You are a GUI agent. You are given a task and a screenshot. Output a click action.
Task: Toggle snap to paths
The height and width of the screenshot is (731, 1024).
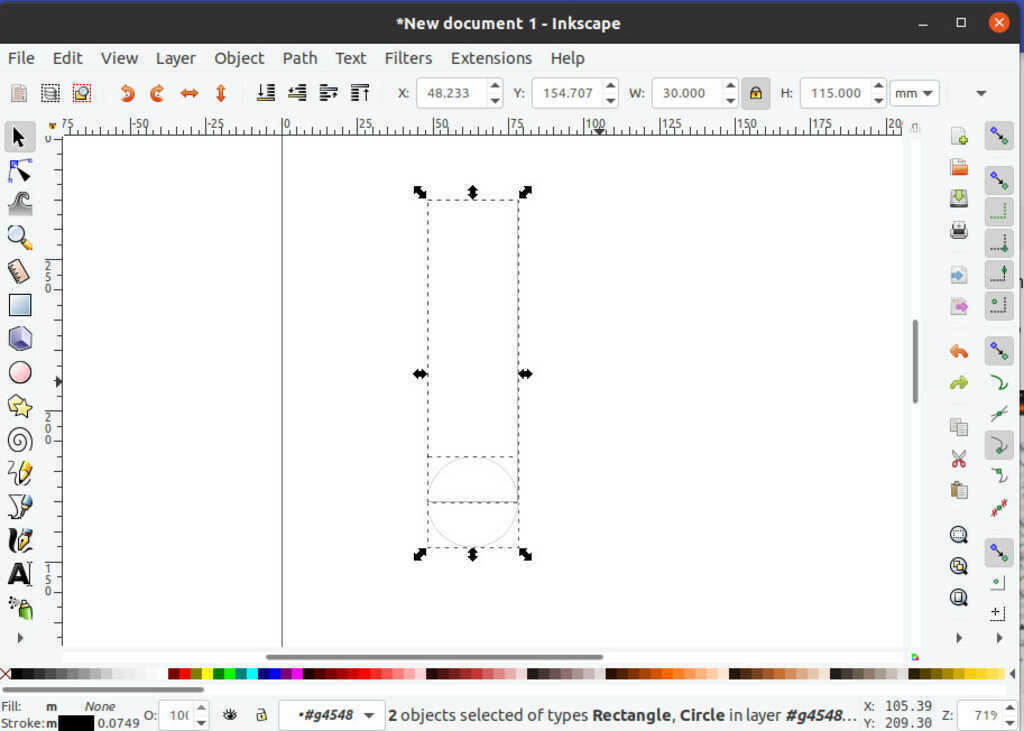click(999, 383)
